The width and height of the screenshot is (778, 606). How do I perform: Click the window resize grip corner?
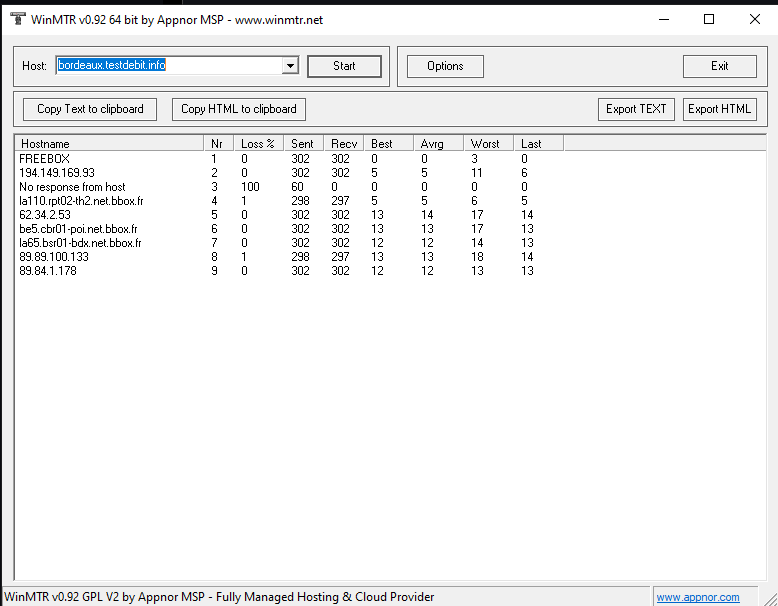[770, 598]
